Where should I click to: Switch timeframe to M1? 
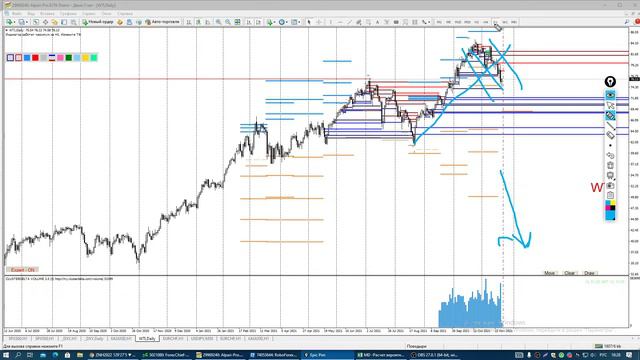point(439,22)
